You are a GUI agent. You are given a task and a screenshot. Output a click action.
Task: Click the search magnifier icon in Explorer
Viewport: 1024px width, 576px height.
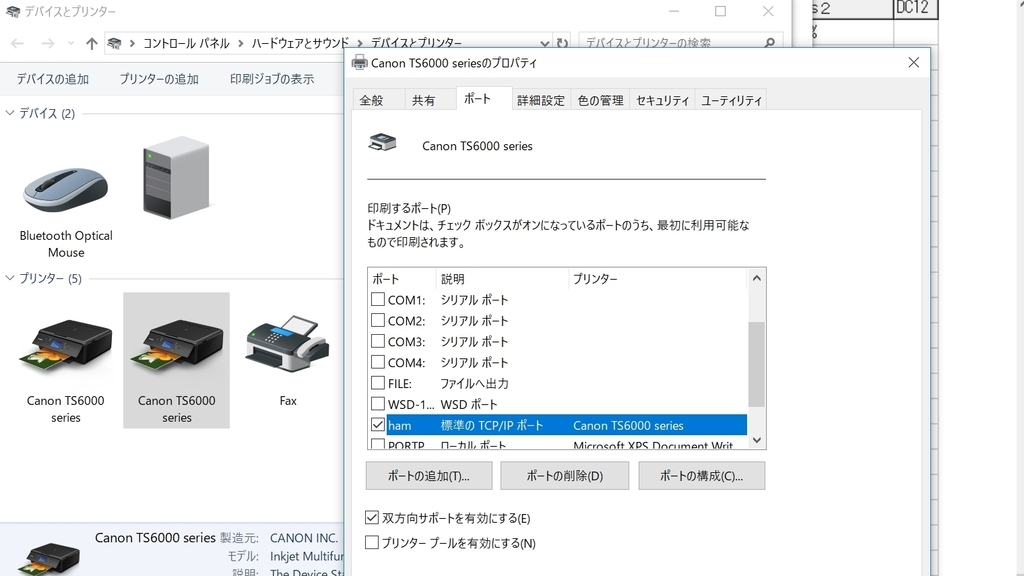tap(769, 43)
